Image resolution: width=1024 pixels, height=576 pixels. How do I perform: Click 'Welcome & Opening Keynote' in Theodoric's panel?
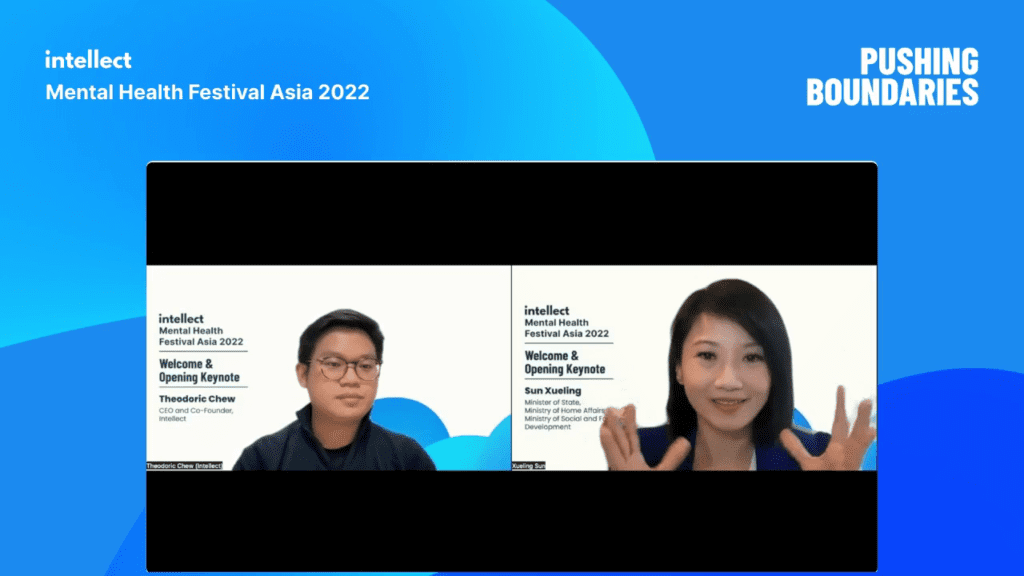pos(199,370)
